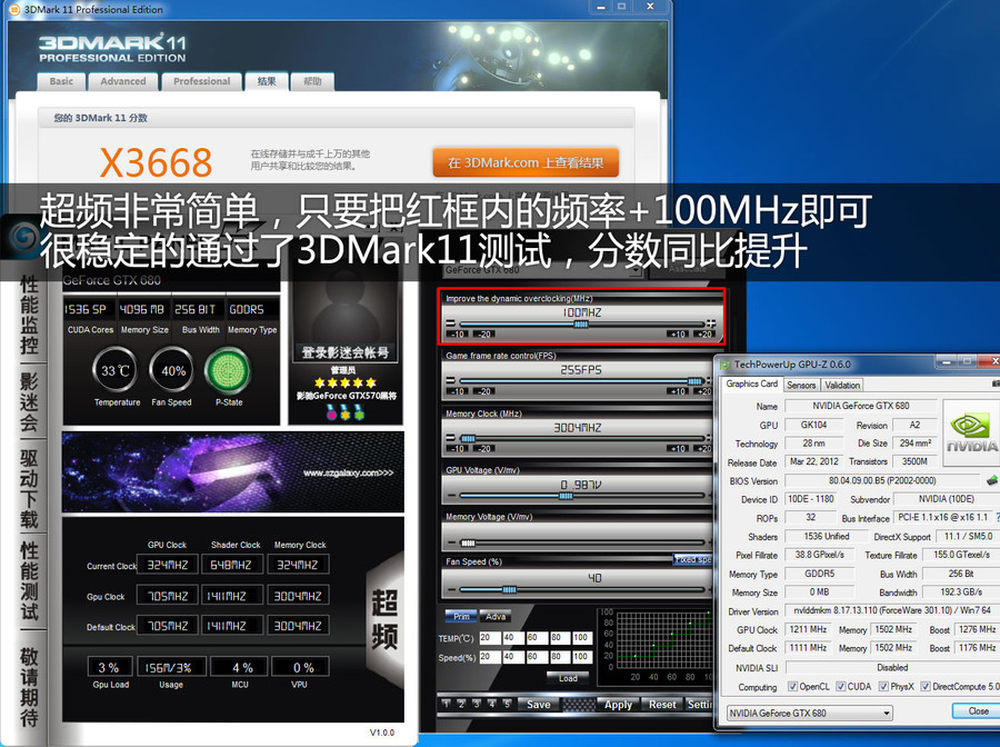Switch to the 结果 tab

[267, 82]
